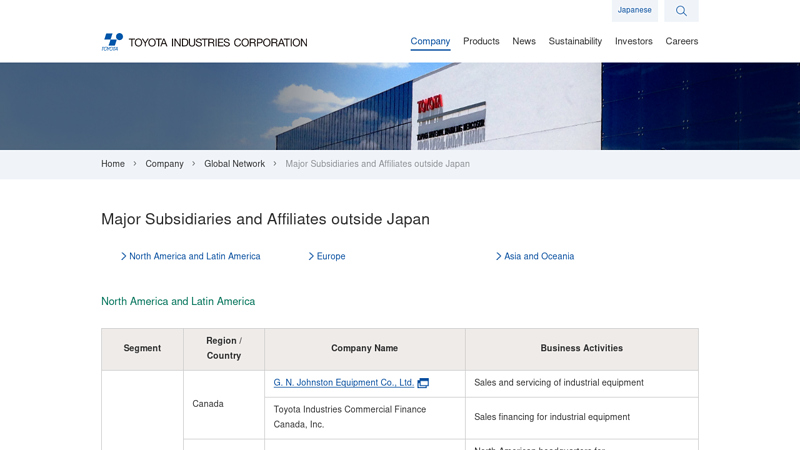Click the 'Segment' column header

[142, 349]
